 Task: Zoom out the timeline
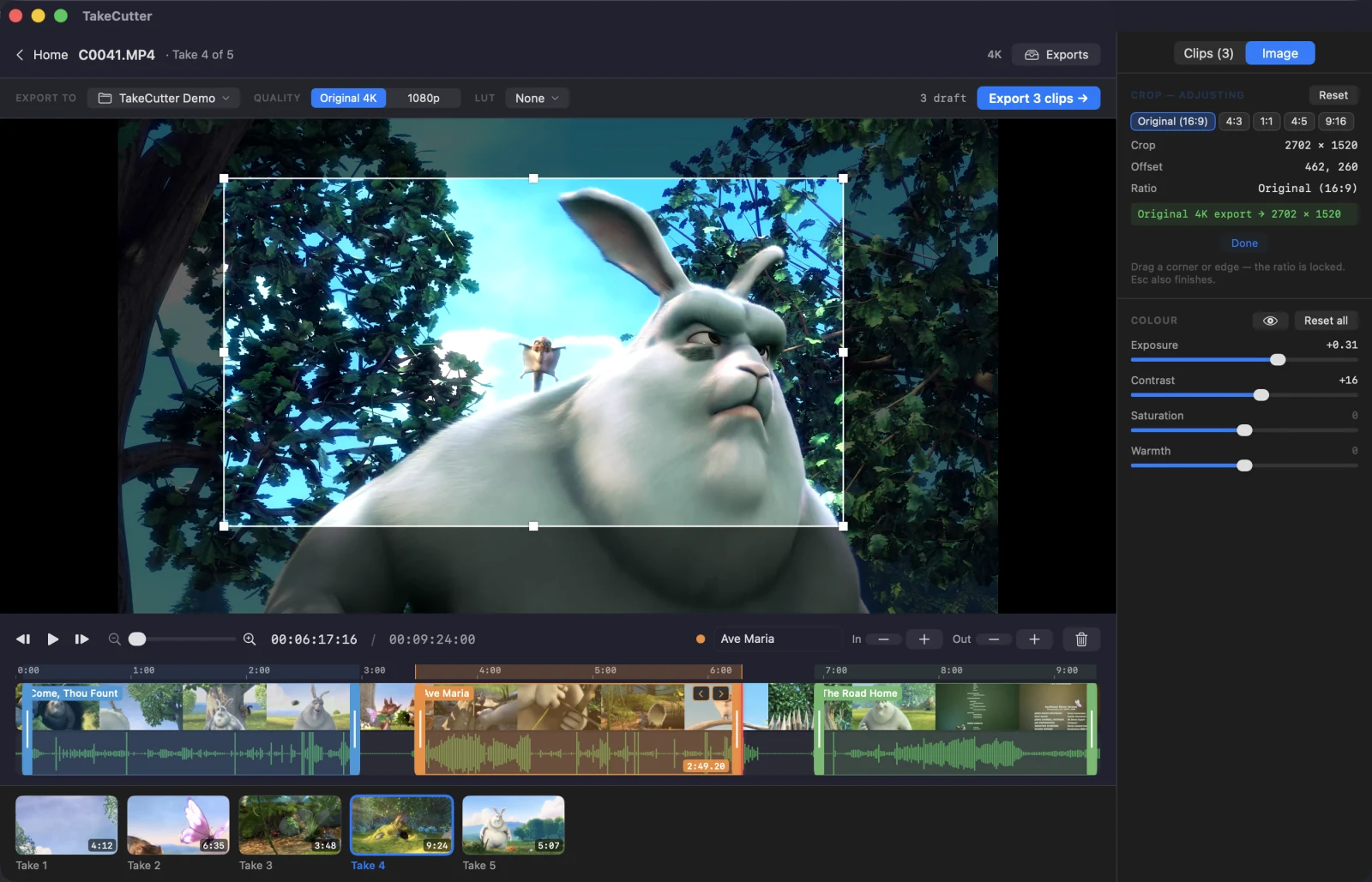[114, 639]
